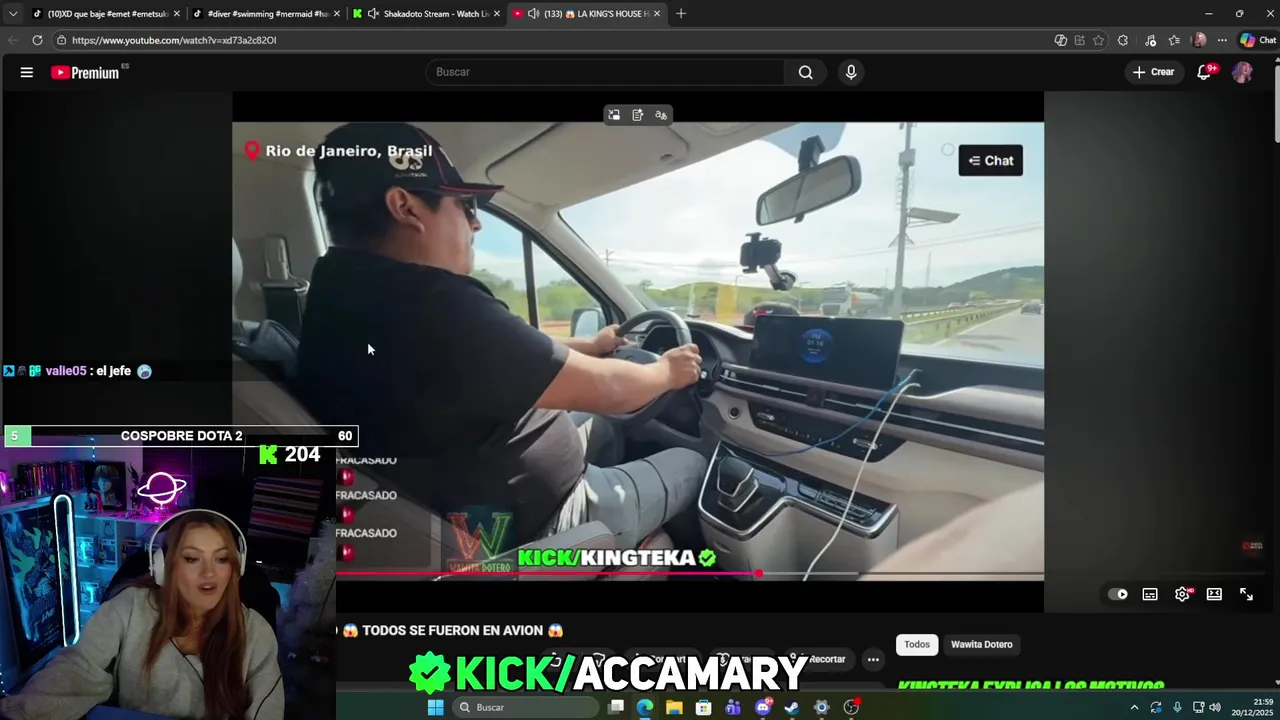Open File Explorer from the taskbar
Image resolution: width=1280 pixels, height=720 pixels.
point(674,707)
